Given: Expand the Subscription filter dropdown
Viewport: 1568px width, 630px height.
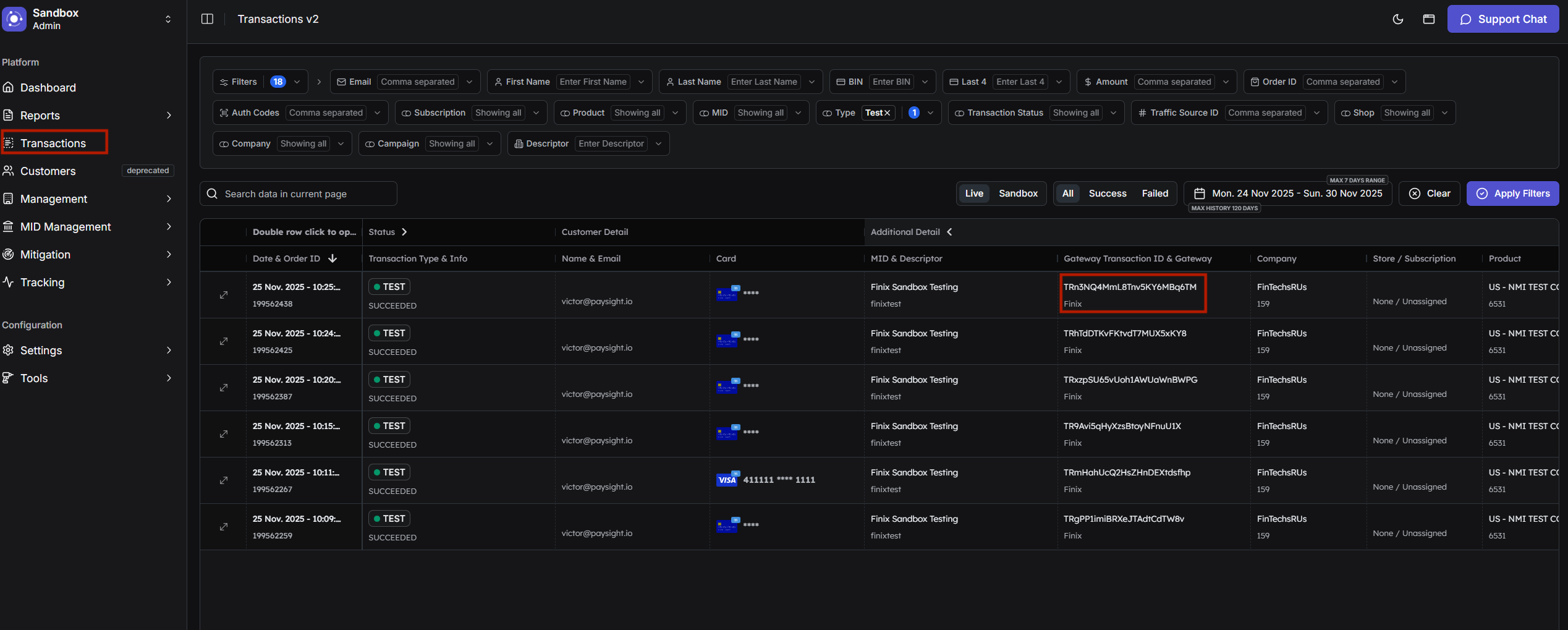Looking at the screenshot, I should point(535,112).
